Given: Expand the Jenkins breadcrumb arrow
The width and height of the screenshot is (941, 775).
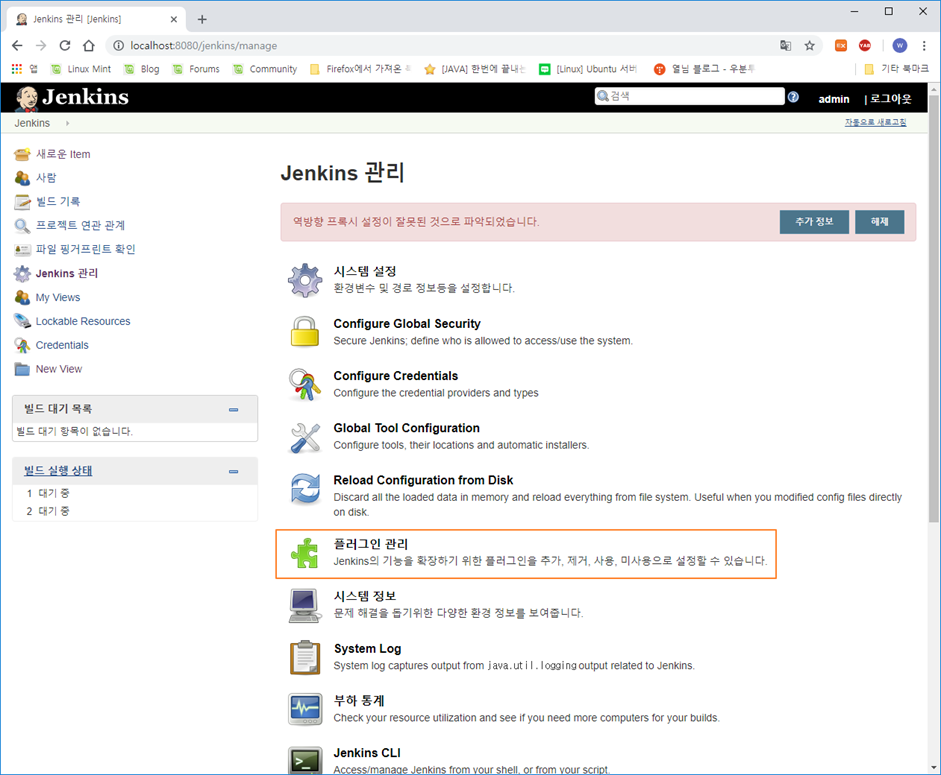Looking at the screenshot, I should pyautogui.click(x=67, y=123).
